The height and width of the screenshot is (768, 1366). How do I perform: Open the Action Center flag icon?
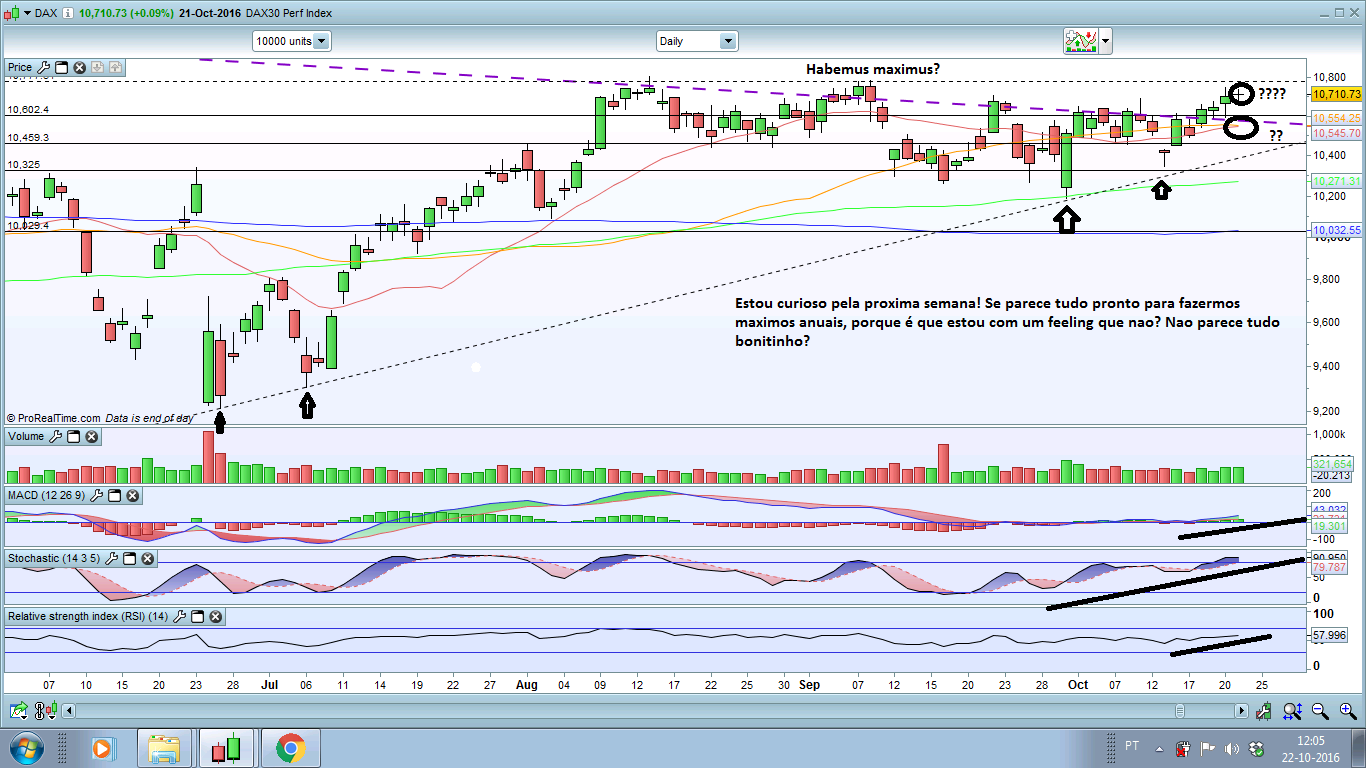(x=1207, y=748)
